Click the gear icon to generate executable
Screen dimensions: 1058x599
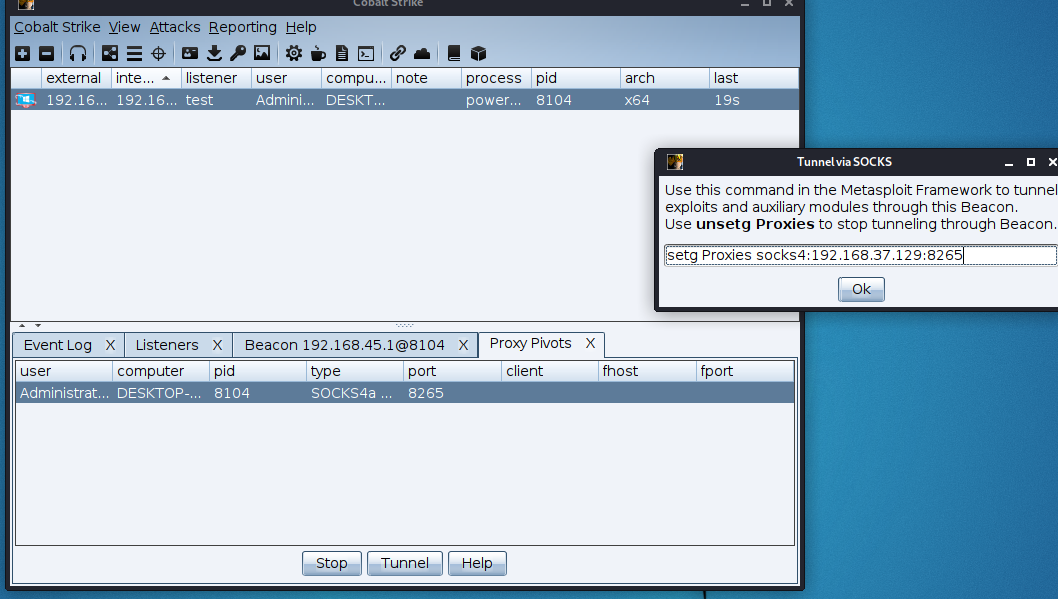pyautogui.click(x=294, y=53)
